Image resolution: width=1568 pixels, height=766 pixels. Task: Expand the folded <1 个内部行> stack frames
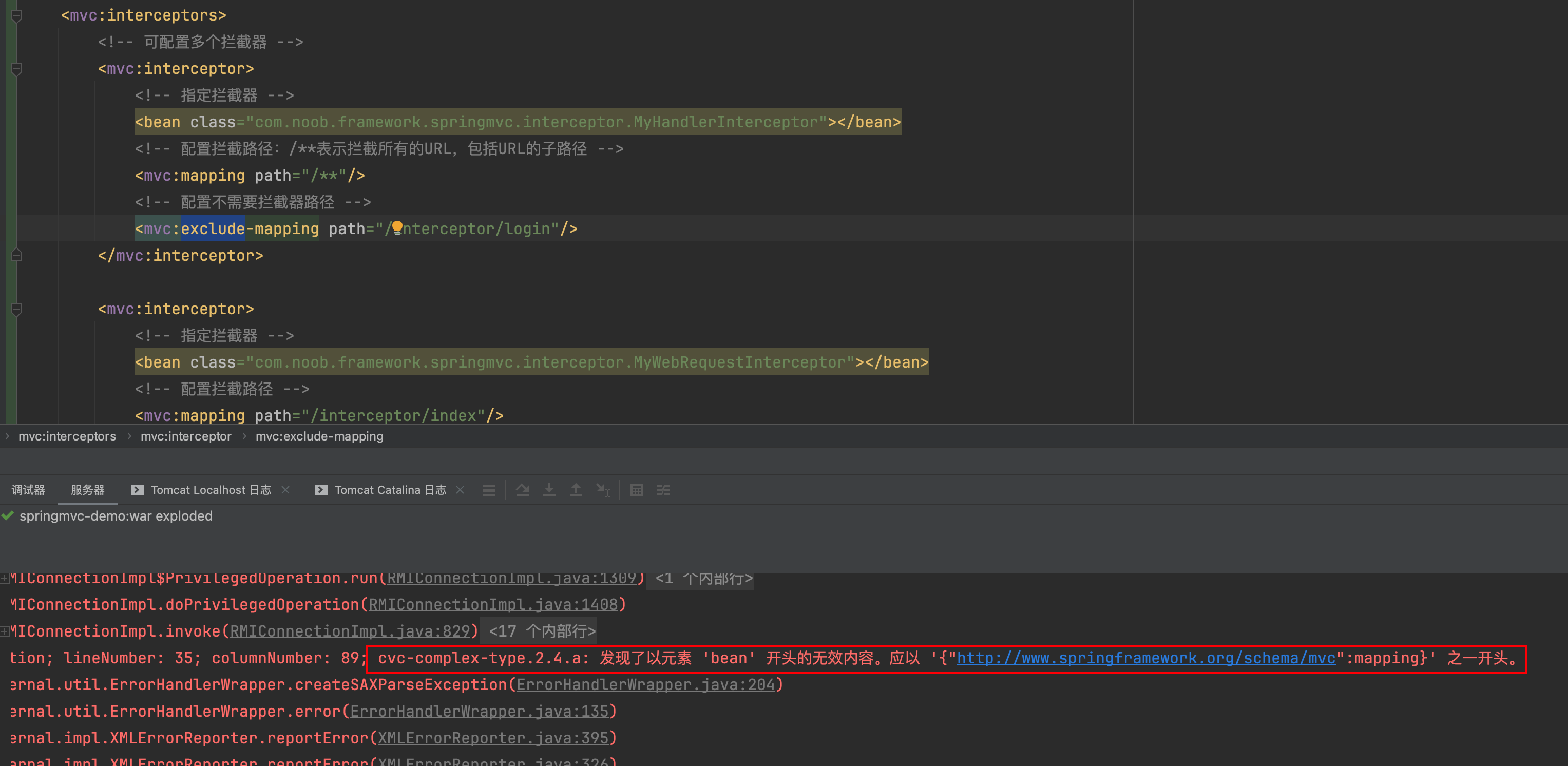tap(704, 578)
